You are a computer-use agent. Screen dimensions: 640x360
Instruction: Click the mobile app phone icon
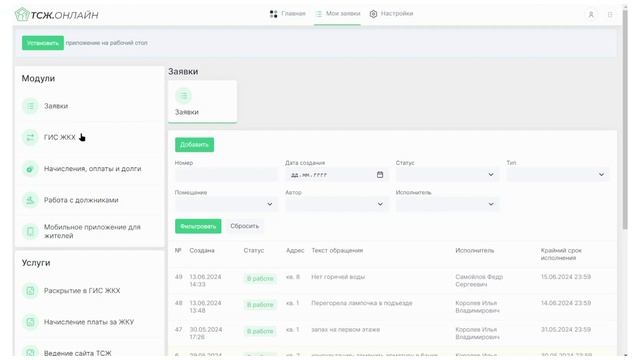pos(30,231)
